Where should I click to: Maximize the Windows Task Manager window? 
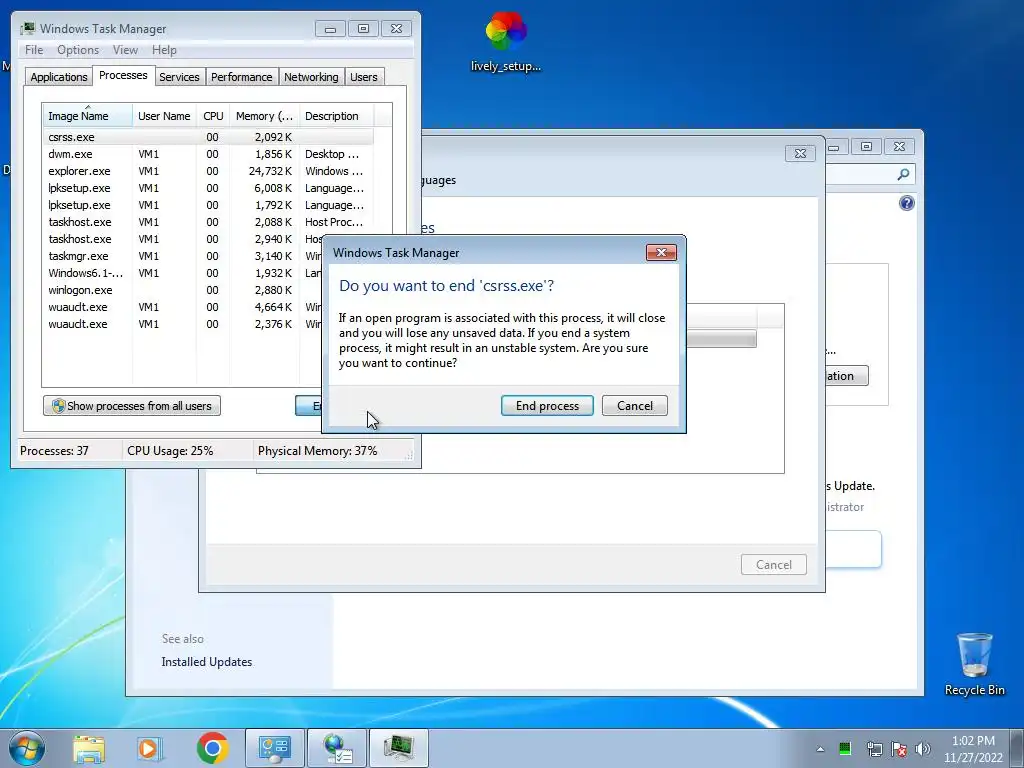[x=363, y=29]
